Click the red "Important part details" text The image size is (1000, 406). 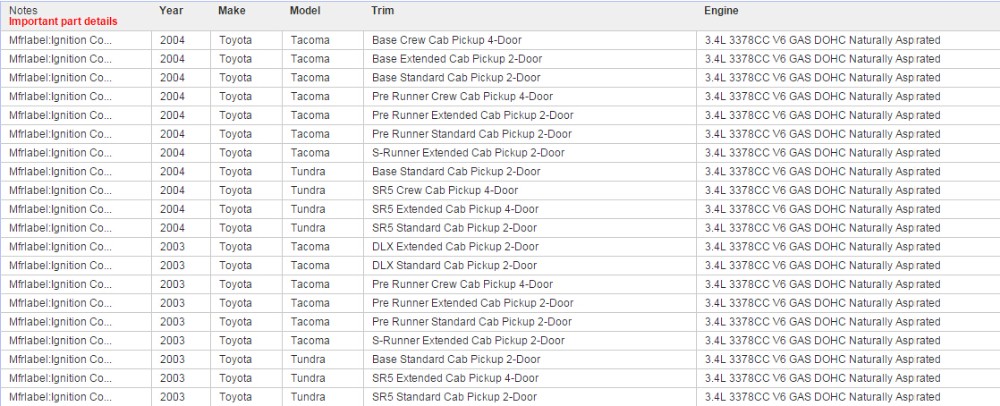tap(63, 21)
